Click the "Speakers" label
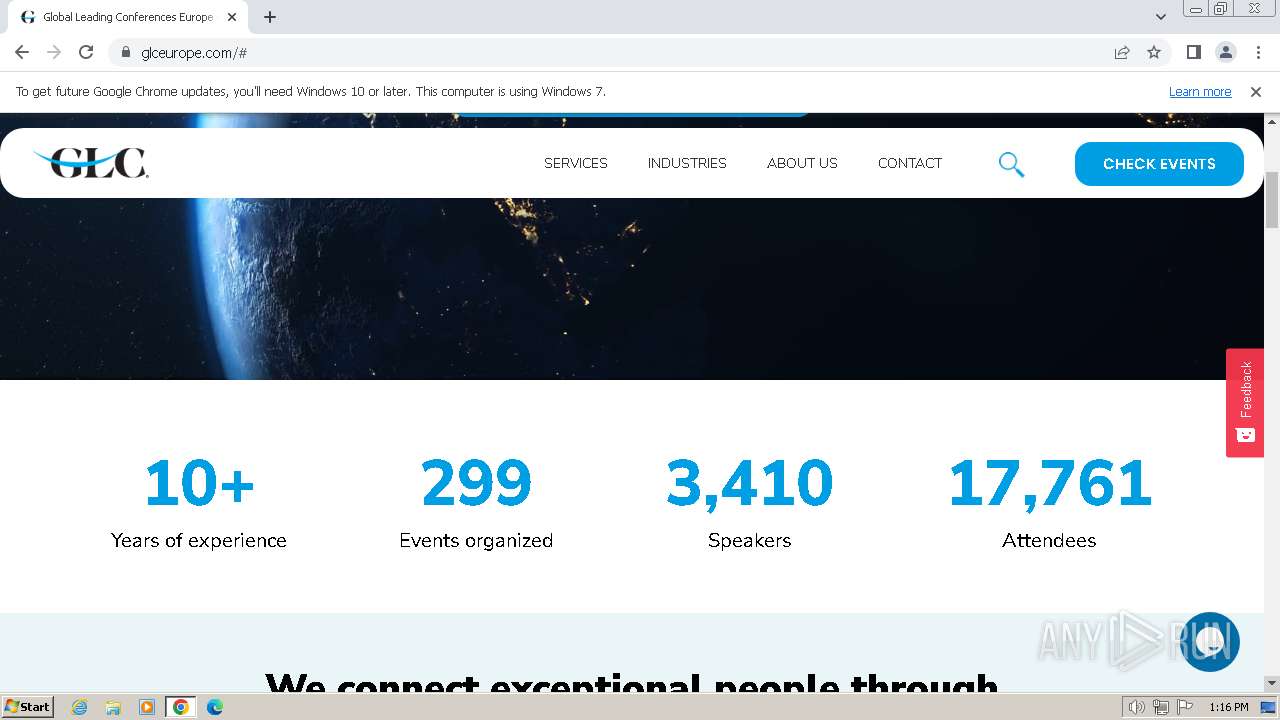The image size is (1280, 720). pyautogui.click(x=749, y=540)
